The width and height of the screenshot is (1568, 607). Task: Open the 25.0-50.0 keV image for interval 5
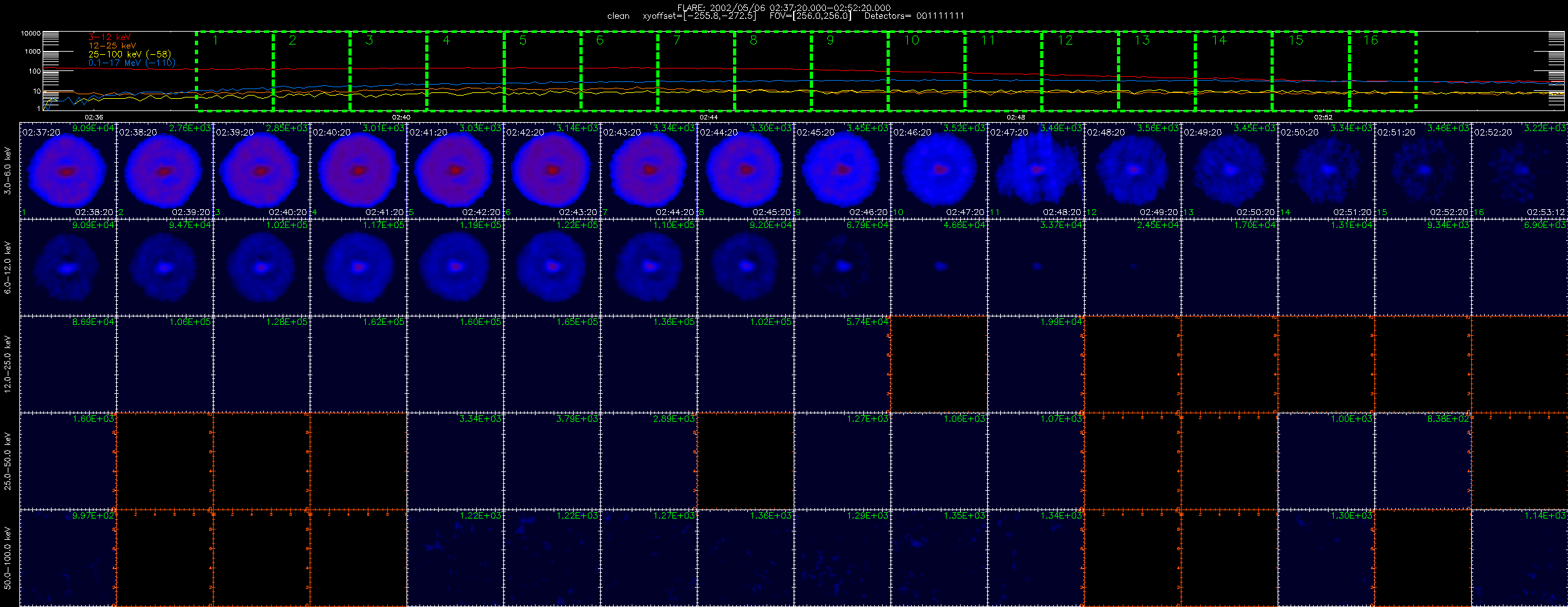point(455,461)
